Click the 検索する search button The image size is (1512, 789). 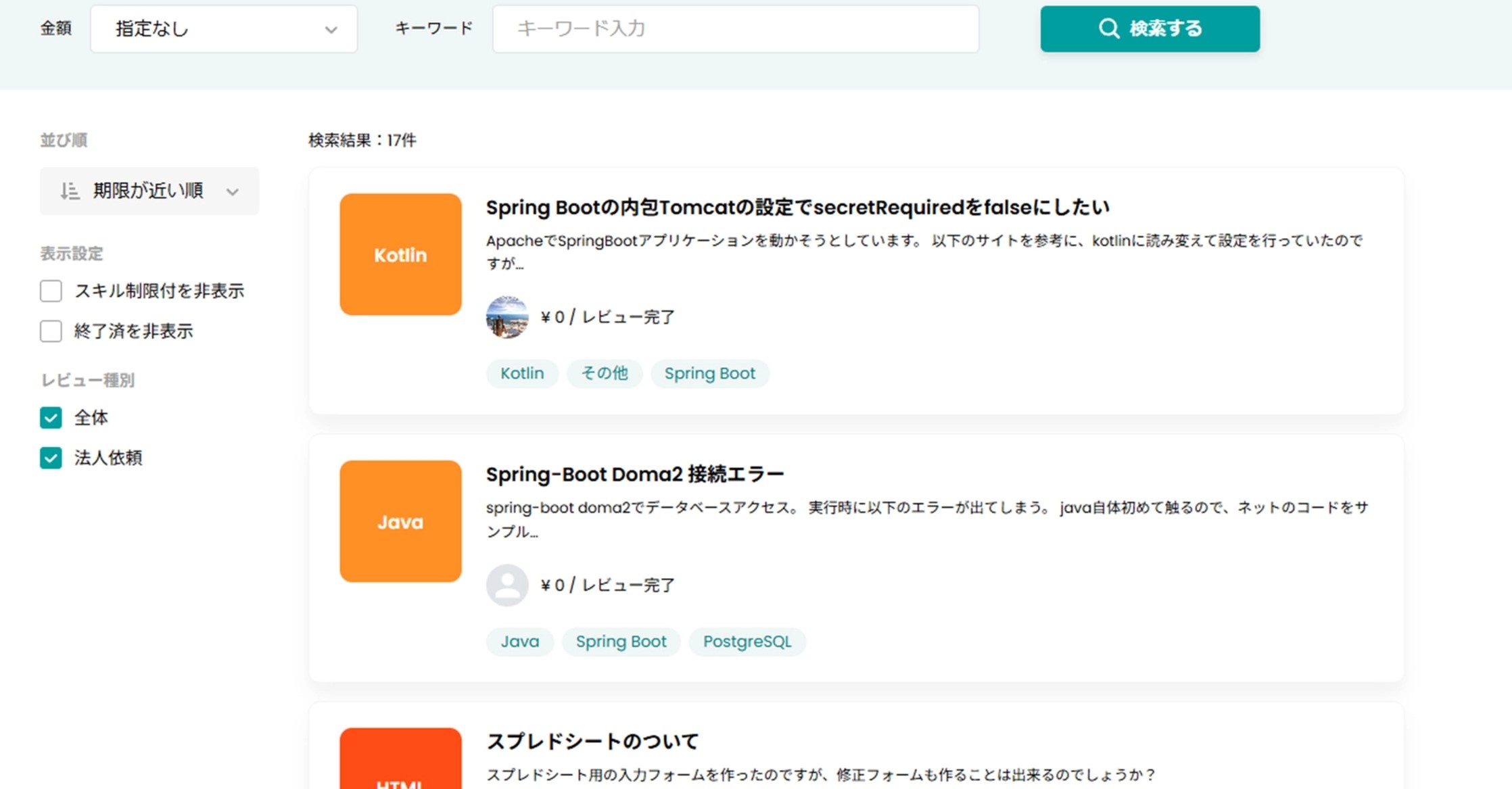[1150, 29]
